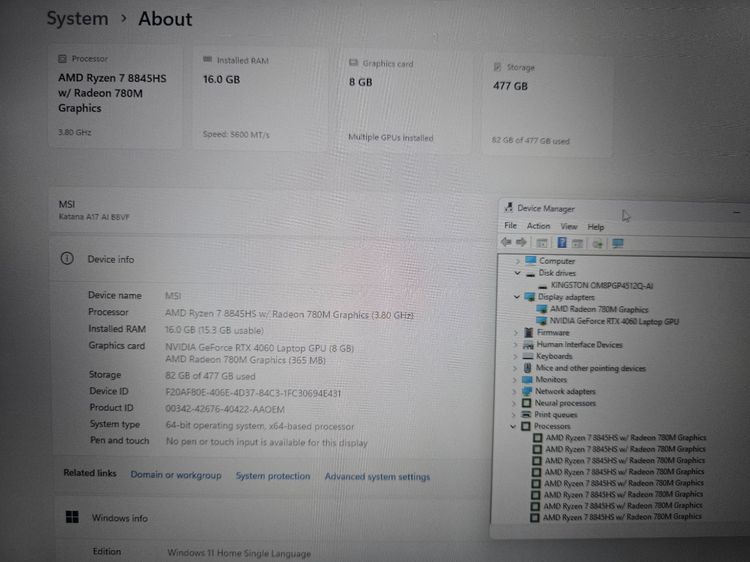
Task: Collapse the Processors node
Action: [x=513, y=426]
